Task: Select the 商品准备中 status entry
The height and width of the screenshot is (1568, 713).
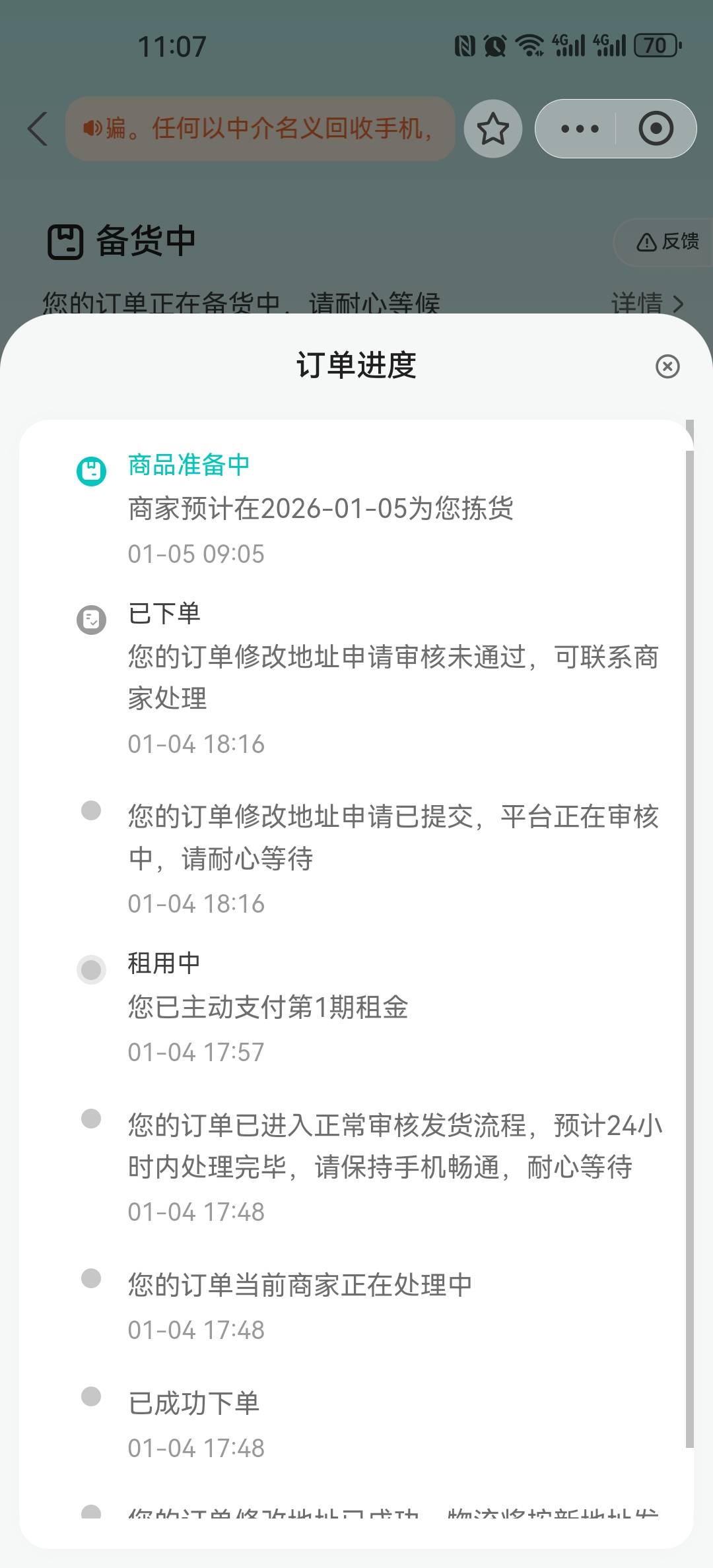Action: coord(189,465)
